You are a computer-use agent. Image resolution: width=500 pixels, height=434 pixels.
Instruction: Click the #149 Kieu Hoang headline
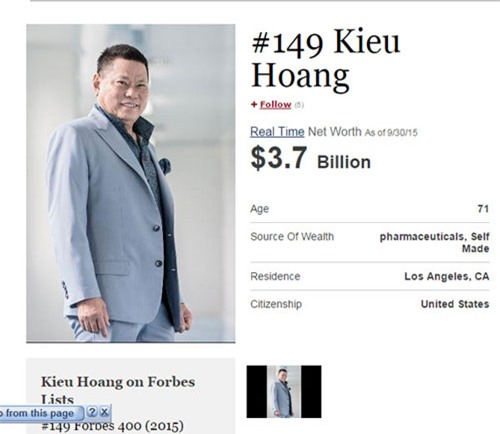(x=325, y=59)
